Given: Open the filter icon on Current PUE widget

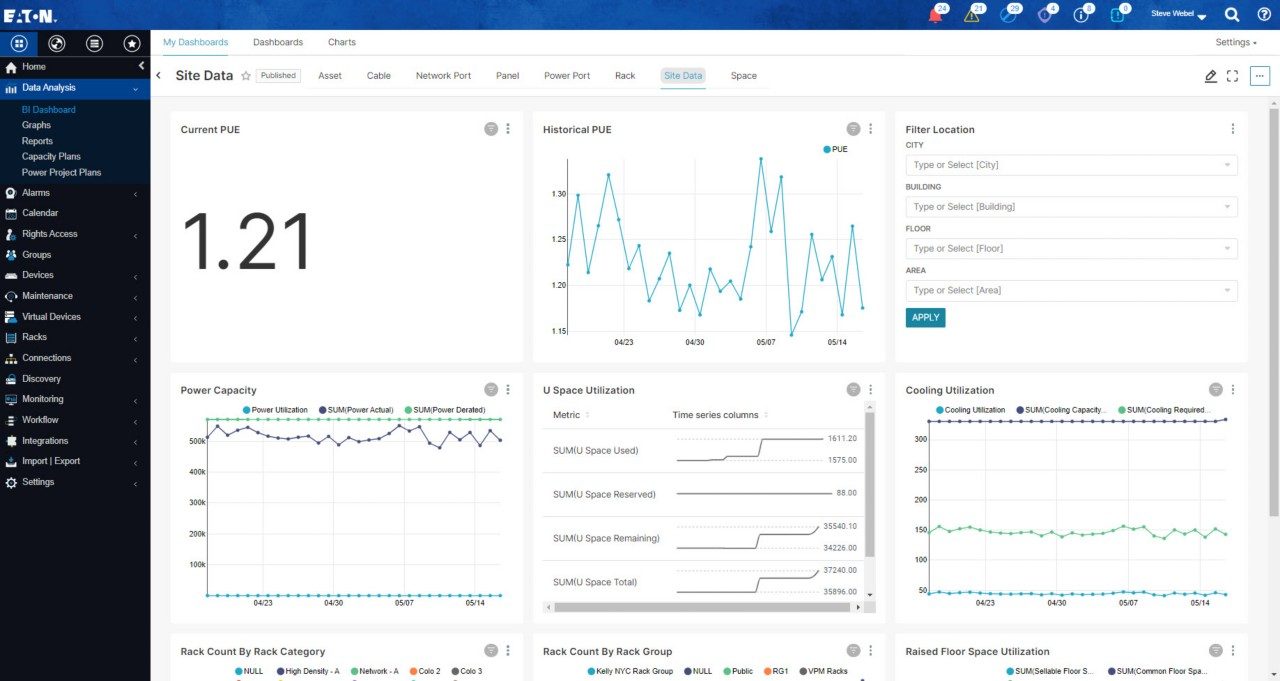Looking at the screenshot, I should tap(491, 128).
